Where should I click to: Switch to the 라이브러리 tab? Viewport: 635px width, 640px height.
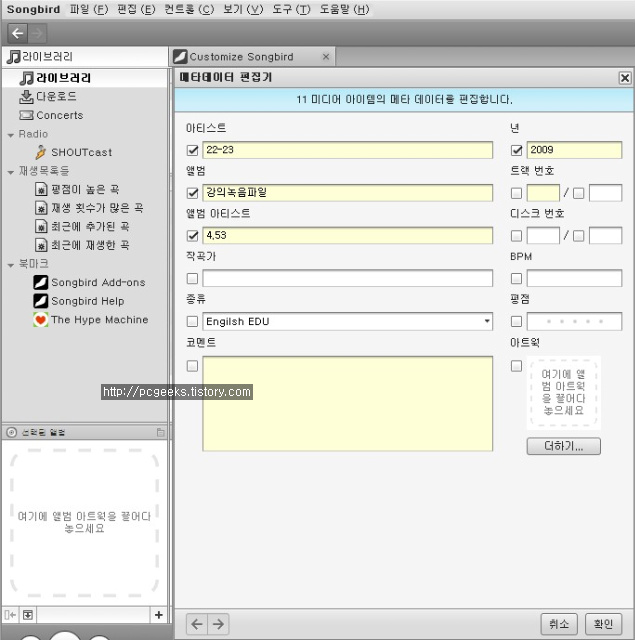pos(85,57)
